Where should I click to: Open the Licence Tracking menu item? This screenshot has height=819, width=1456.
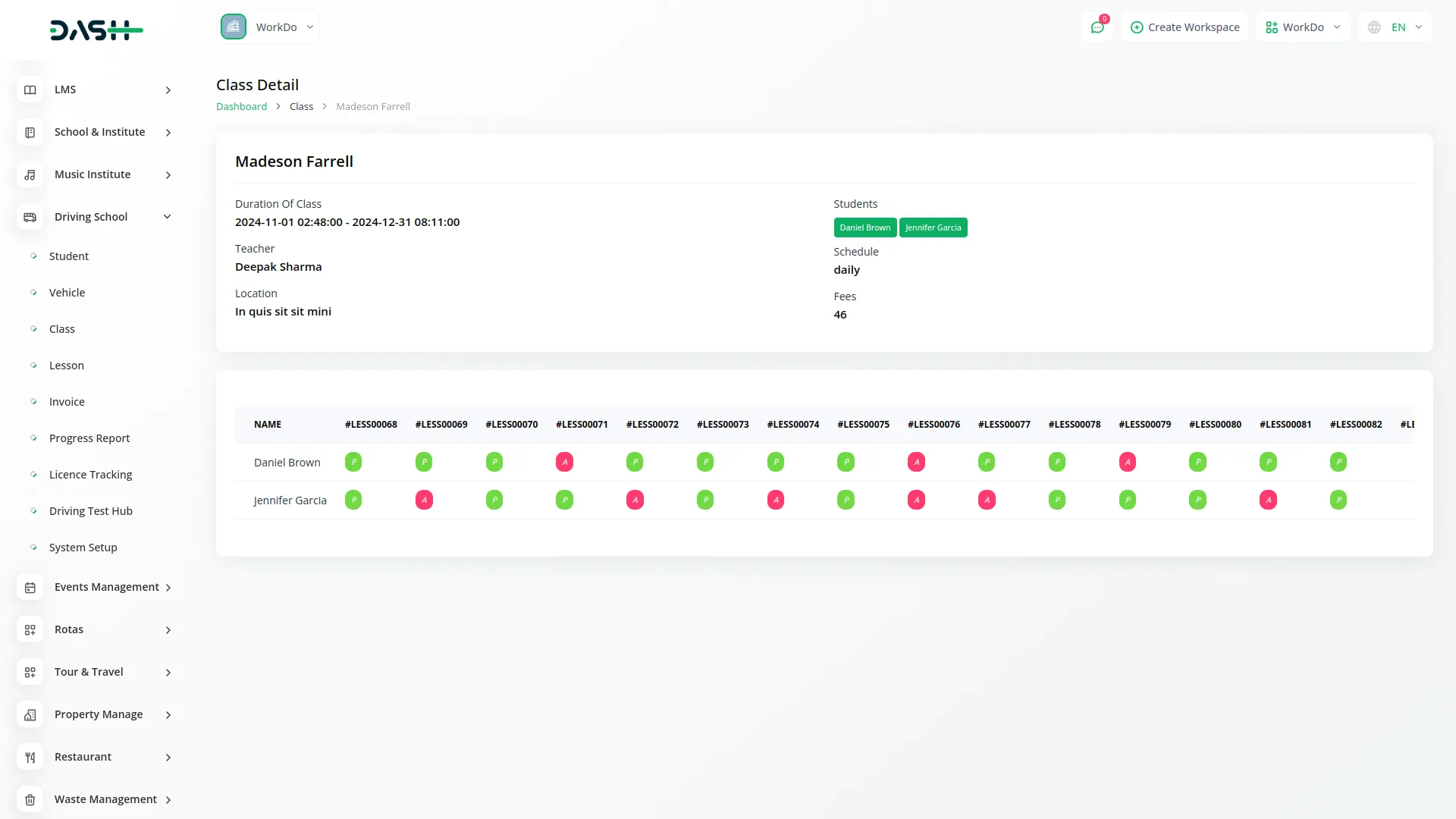click(90, 475)
